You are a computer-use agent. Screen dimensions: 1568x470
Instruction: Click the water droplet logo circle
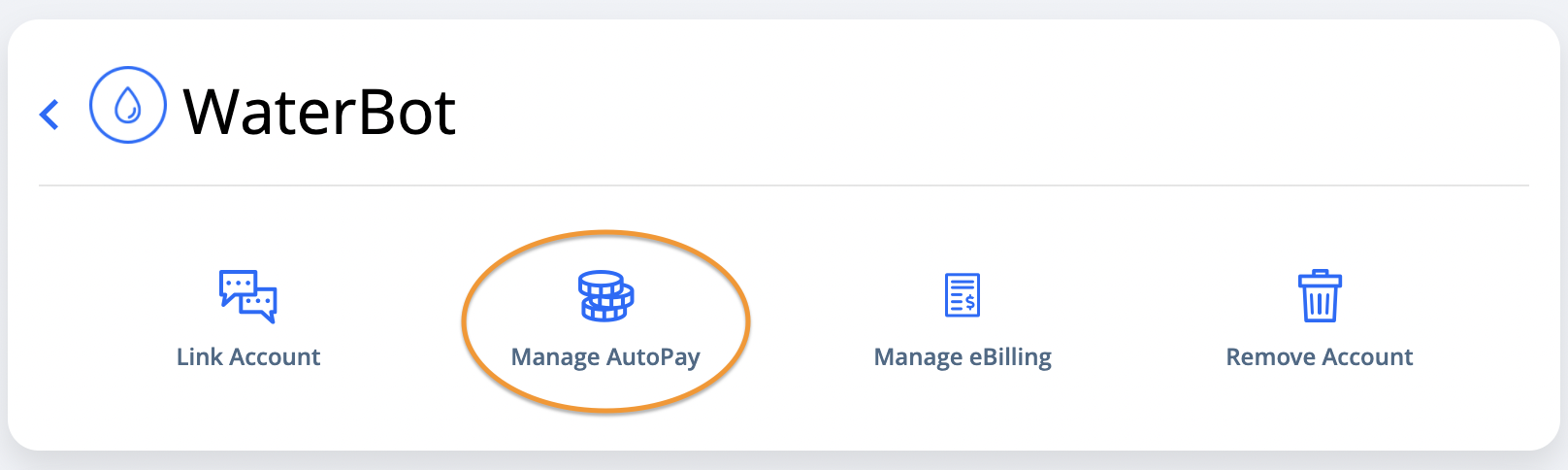128,105
